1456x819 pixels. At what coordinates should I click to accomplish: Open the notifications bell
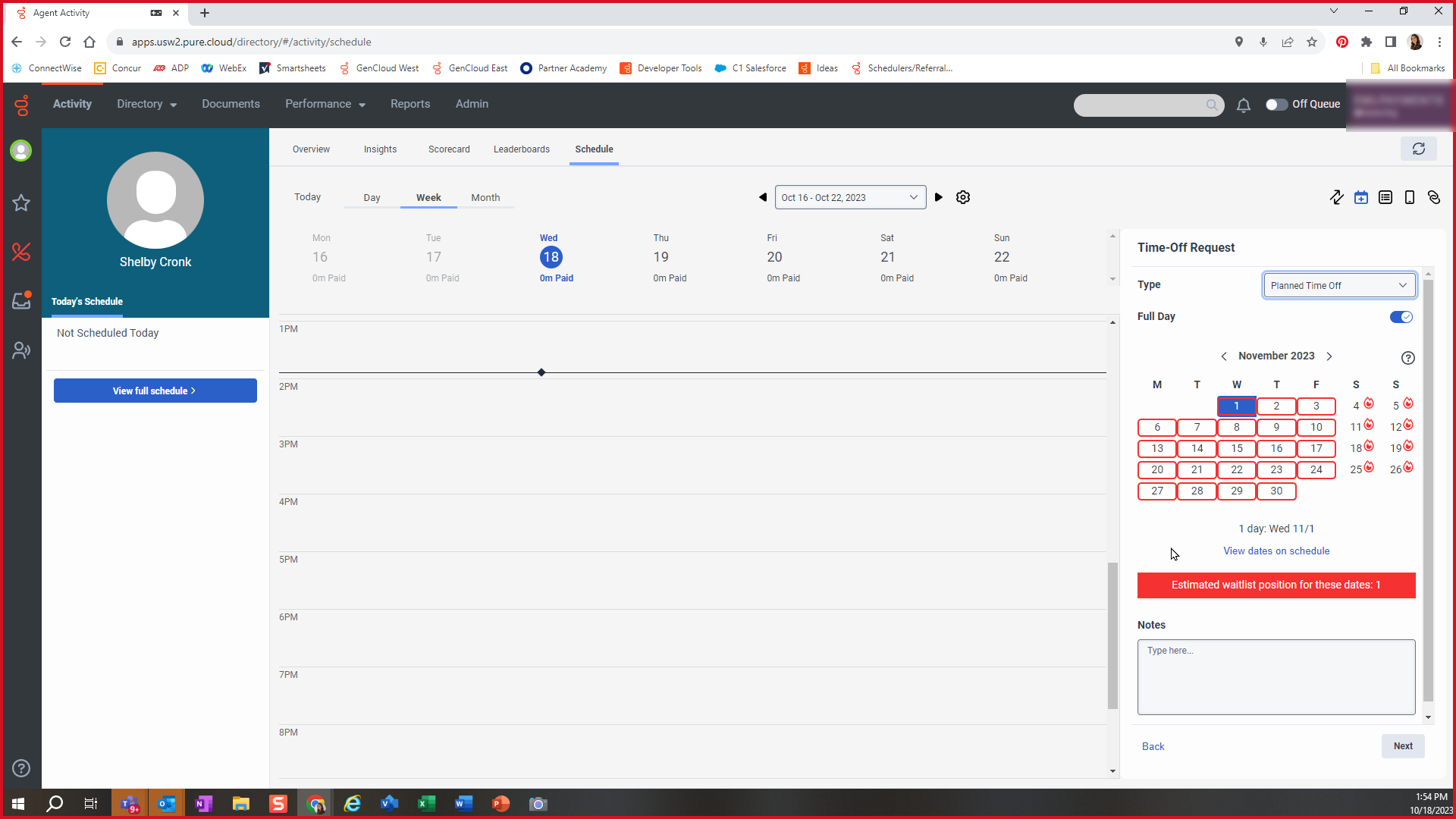pos(1244,105)
